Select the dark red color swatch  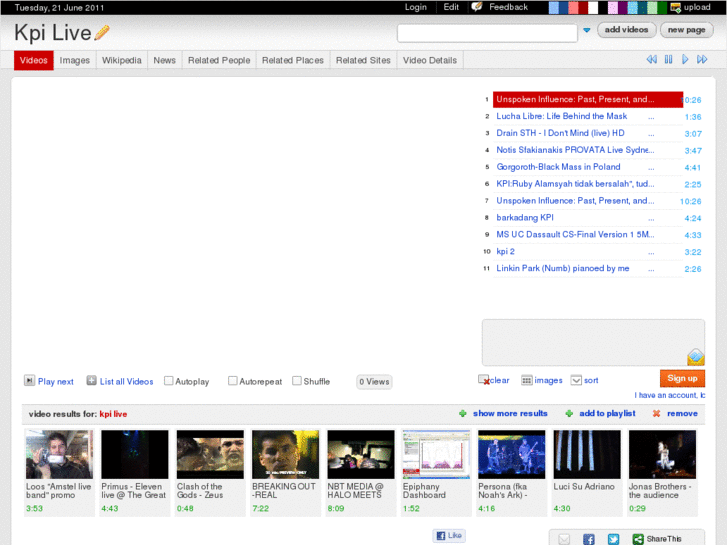coord(583,7)
